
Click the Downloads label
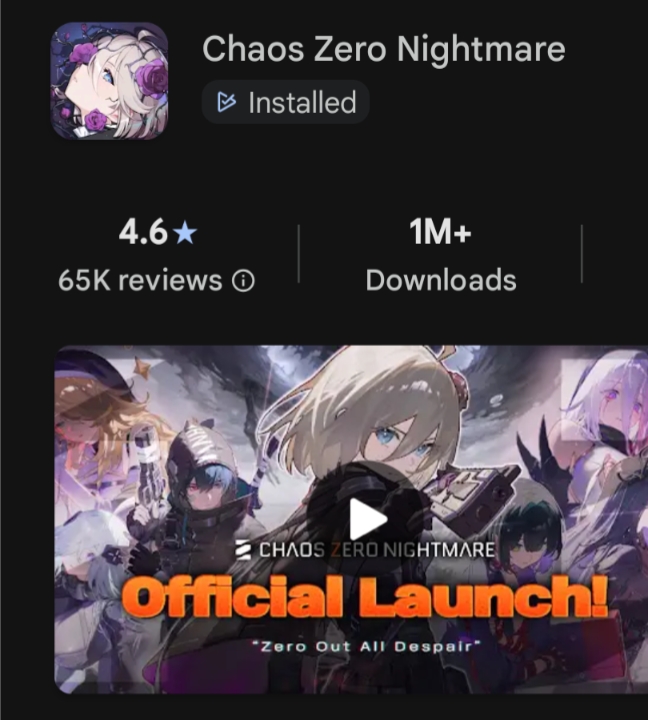click(x=441, y=280)
